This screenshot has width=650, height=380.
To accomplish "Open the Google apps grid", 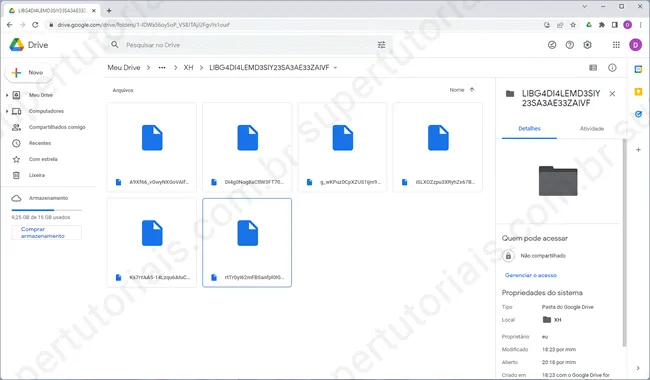I will [616, 45].
